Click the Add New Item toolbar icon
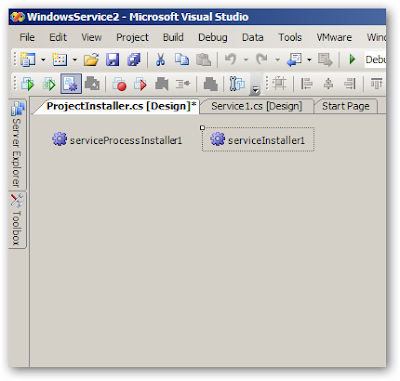Screen dimensions: 400x381 (60, 60)
